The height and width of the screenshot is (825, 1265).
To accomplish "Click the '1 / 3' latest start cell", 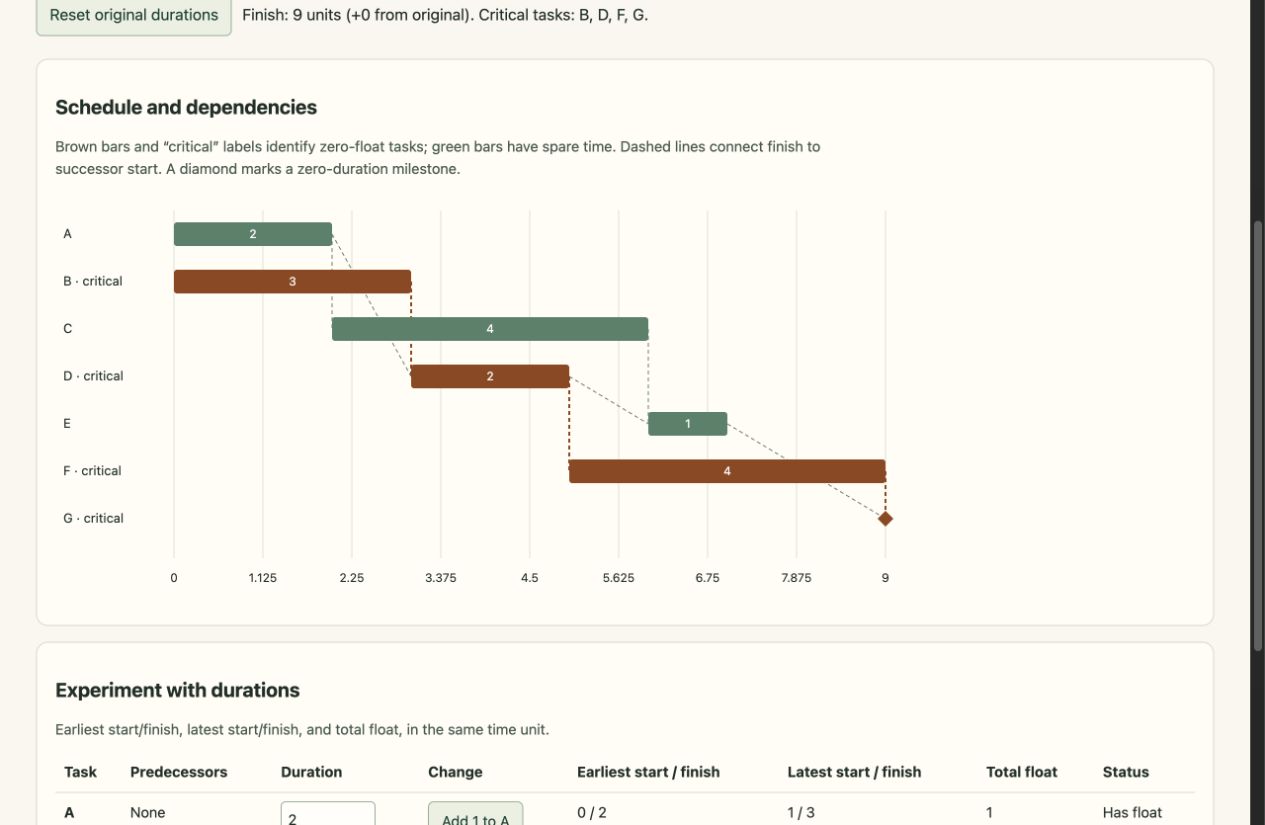I will tap(801, 813).
